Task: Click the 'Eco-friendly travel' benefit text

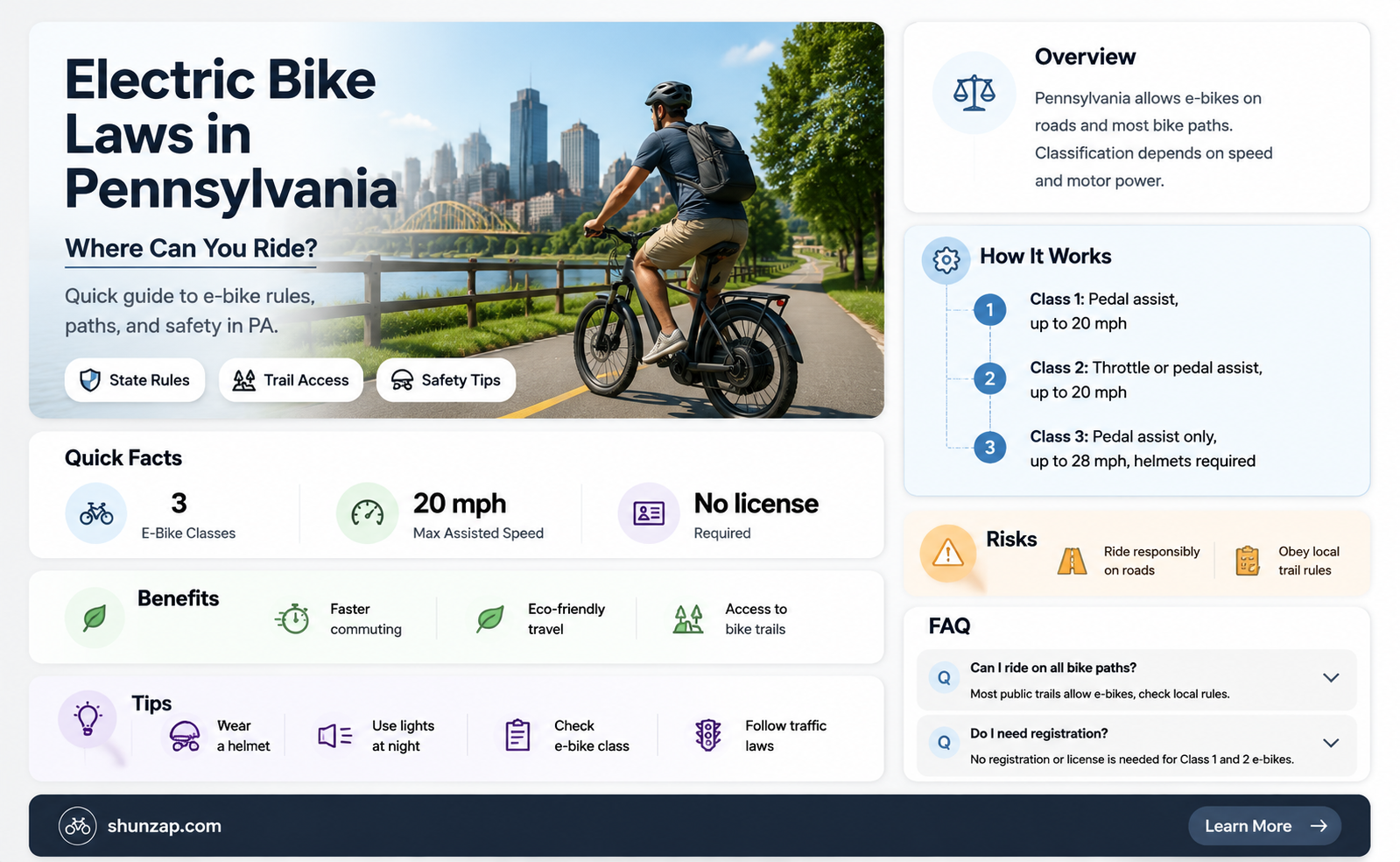Action: tap(566, 619)
